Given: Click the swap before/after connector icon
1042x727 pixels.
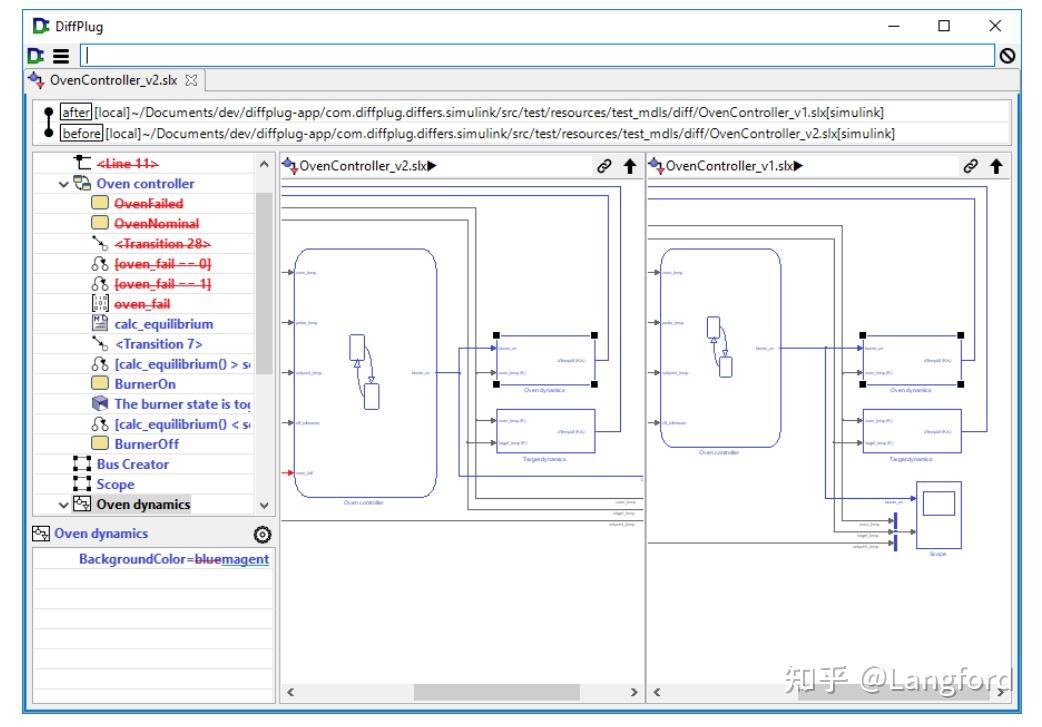Looking at the screenshot, I should pyautogui.click(x=48, y=122).
